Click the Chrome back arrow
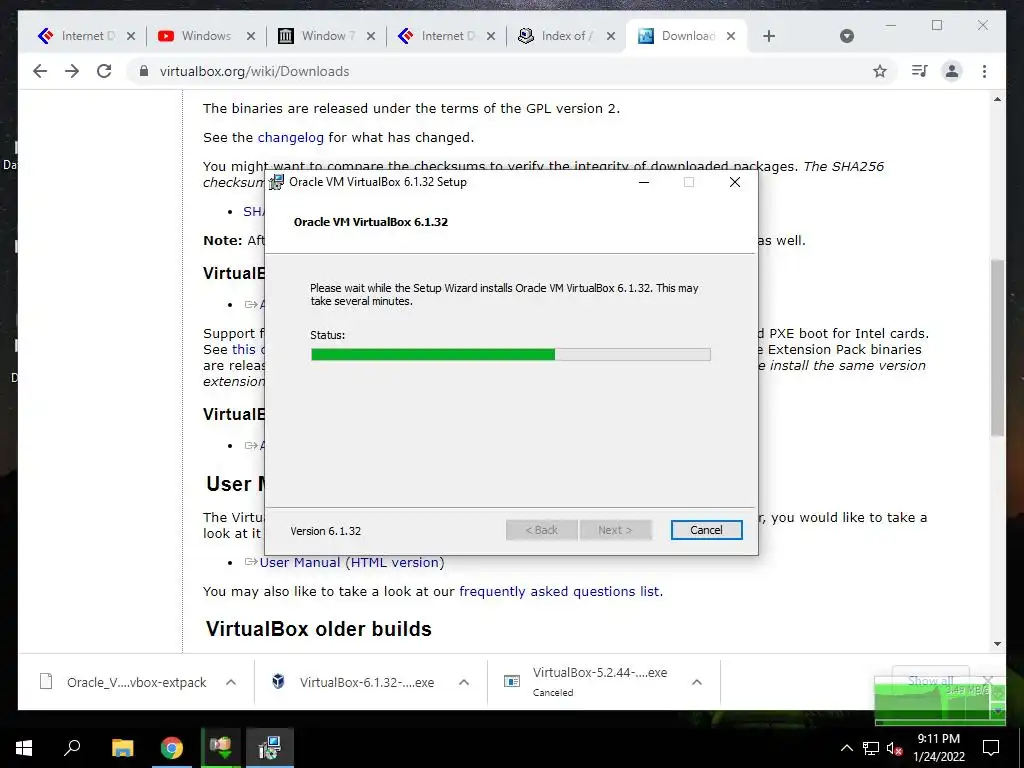The width and height of the screenshot is (1024, 768). (40, 71)
